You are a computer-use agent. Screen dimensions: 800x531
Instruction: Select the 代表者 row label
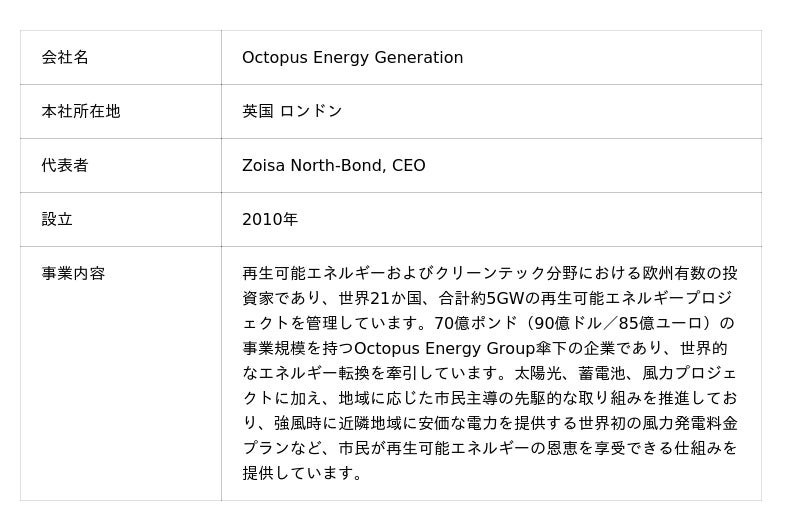point(65,166)
